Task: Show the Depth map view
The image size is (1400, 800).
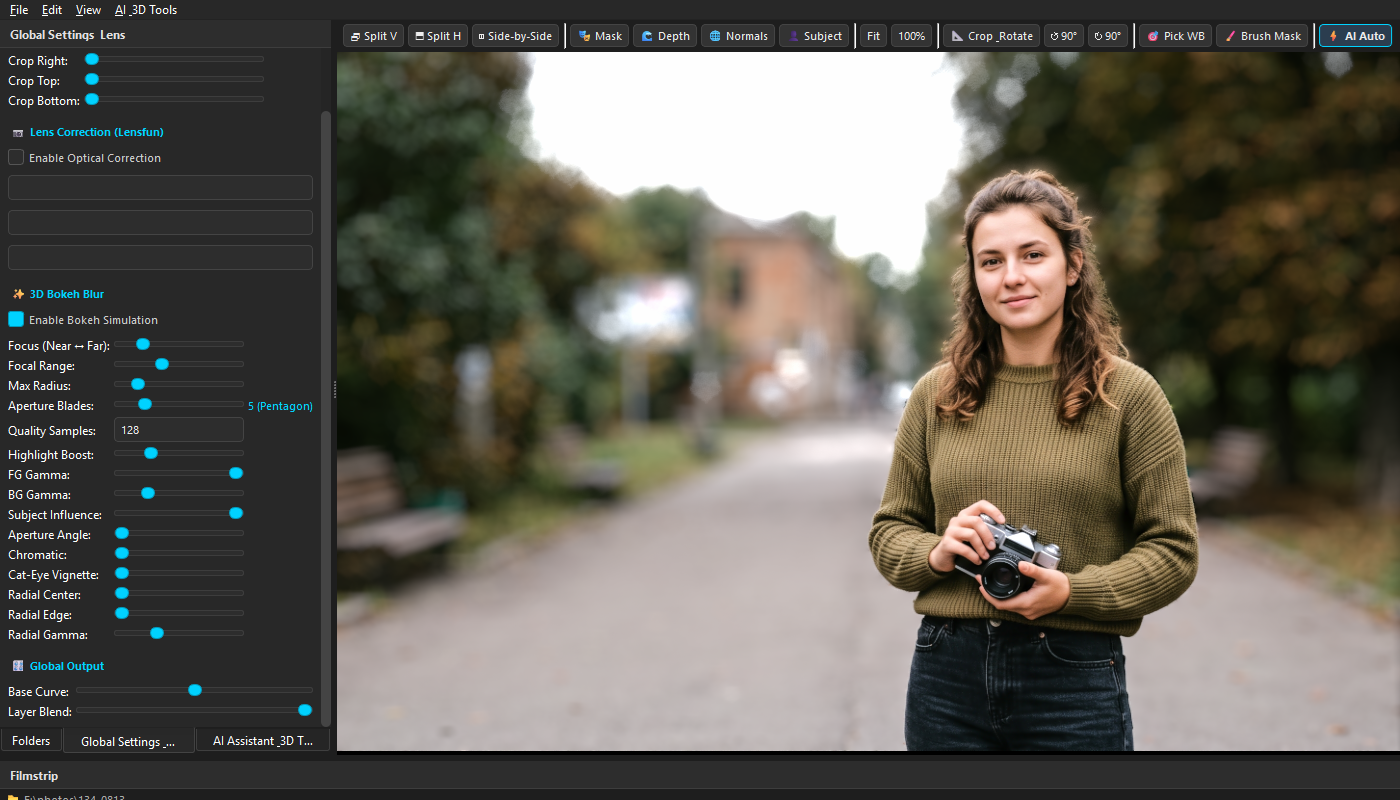Action: pos(665,36)
